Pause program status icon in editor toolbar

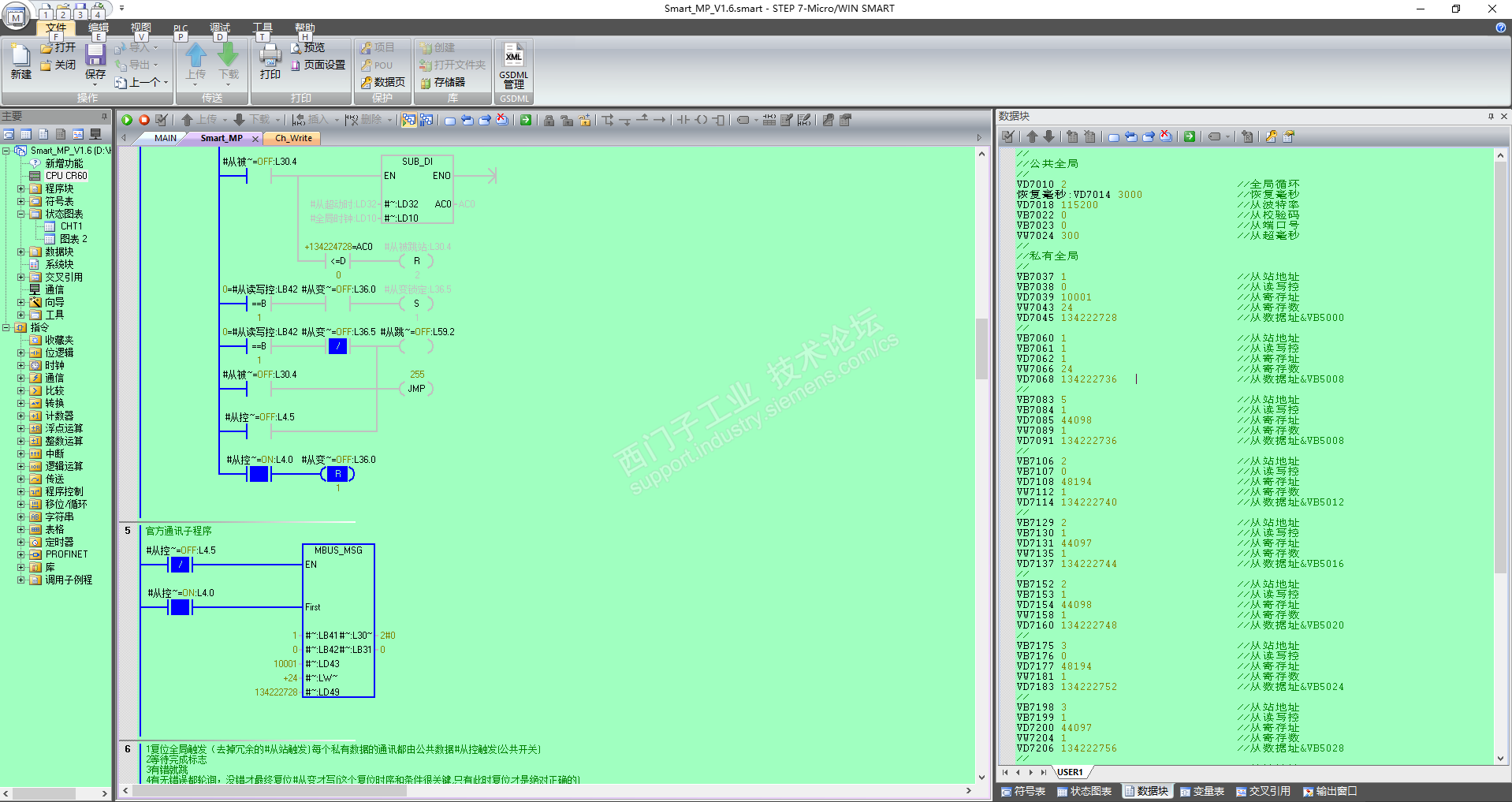pos(426,120)
